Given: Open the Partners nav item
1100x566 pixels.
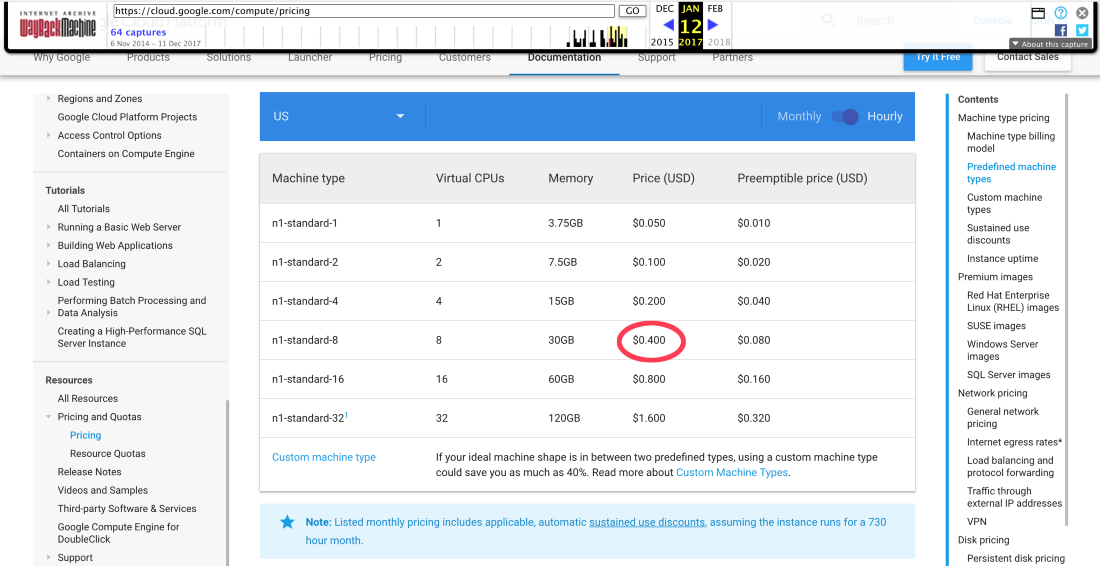Looking at the screenshot, I should tap(732, 58).
